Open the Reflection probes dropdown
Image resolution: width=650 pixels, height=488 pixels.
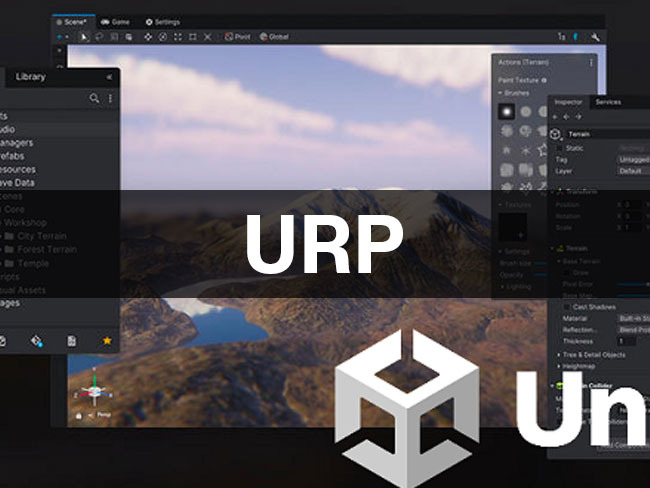click(x=634, y=330)
